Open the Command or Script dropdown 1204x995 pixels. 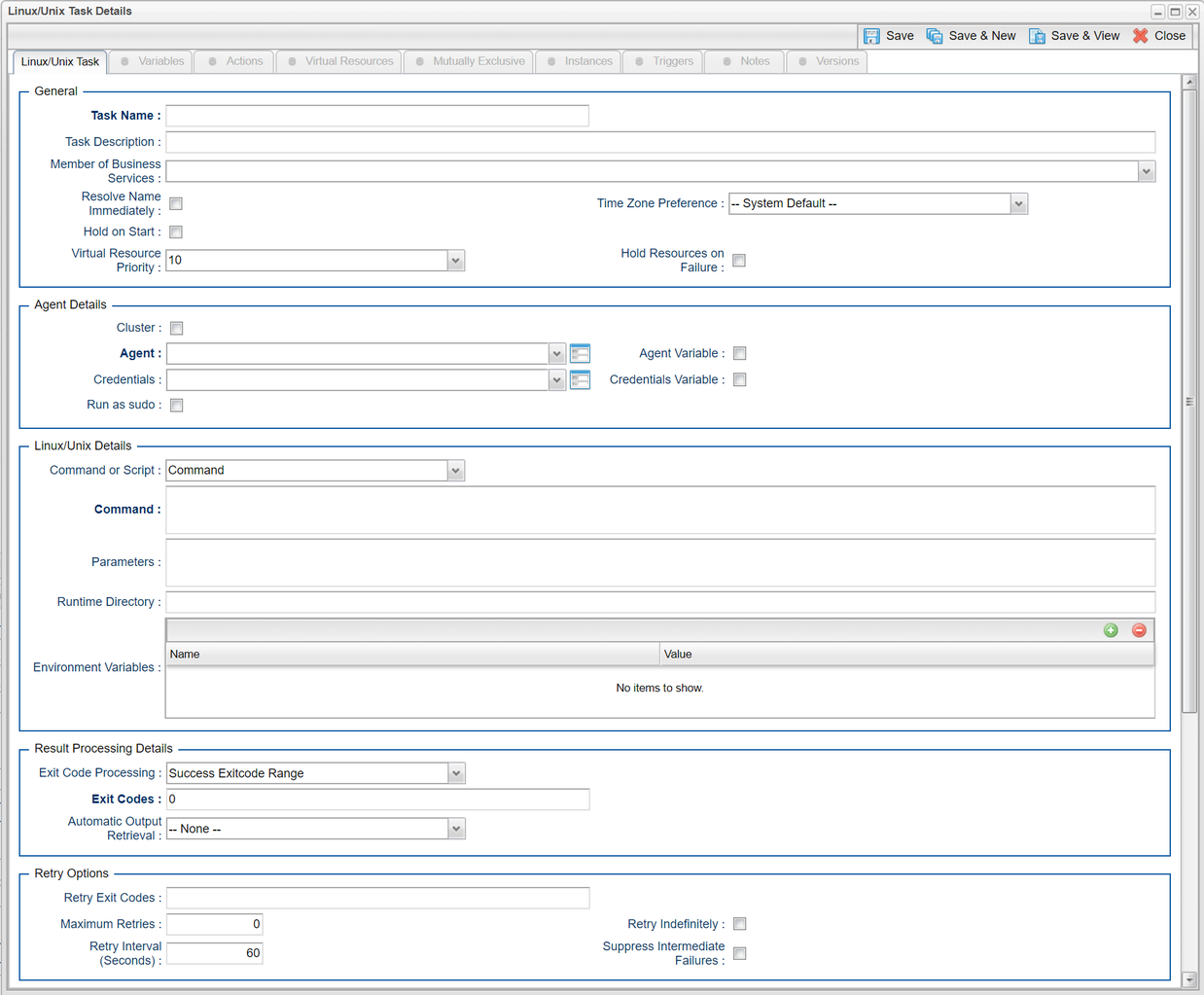(x=455, y=471)
